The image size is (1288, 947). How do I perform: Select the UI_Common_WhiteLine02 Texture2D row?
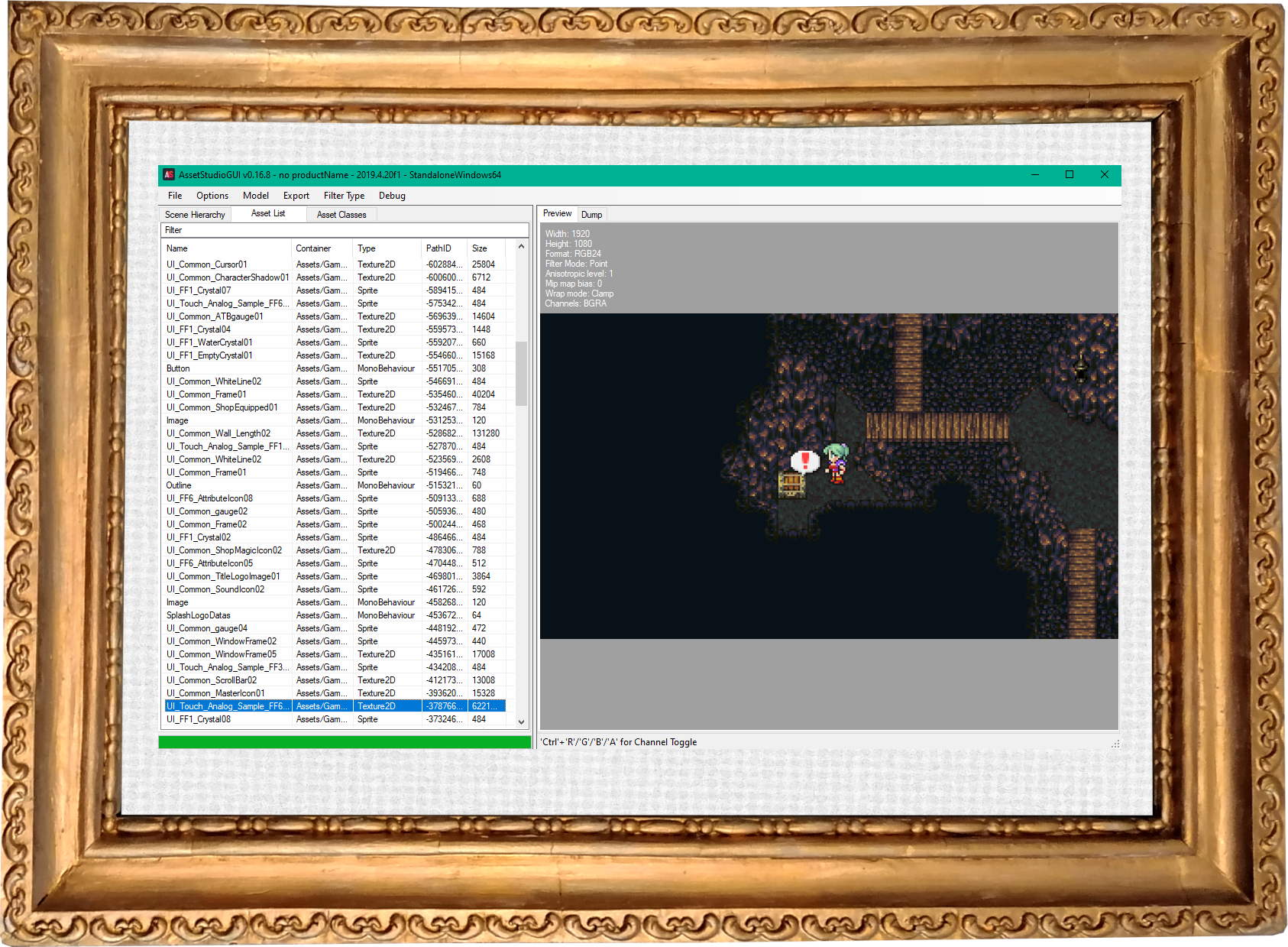(x=335, y=459)
